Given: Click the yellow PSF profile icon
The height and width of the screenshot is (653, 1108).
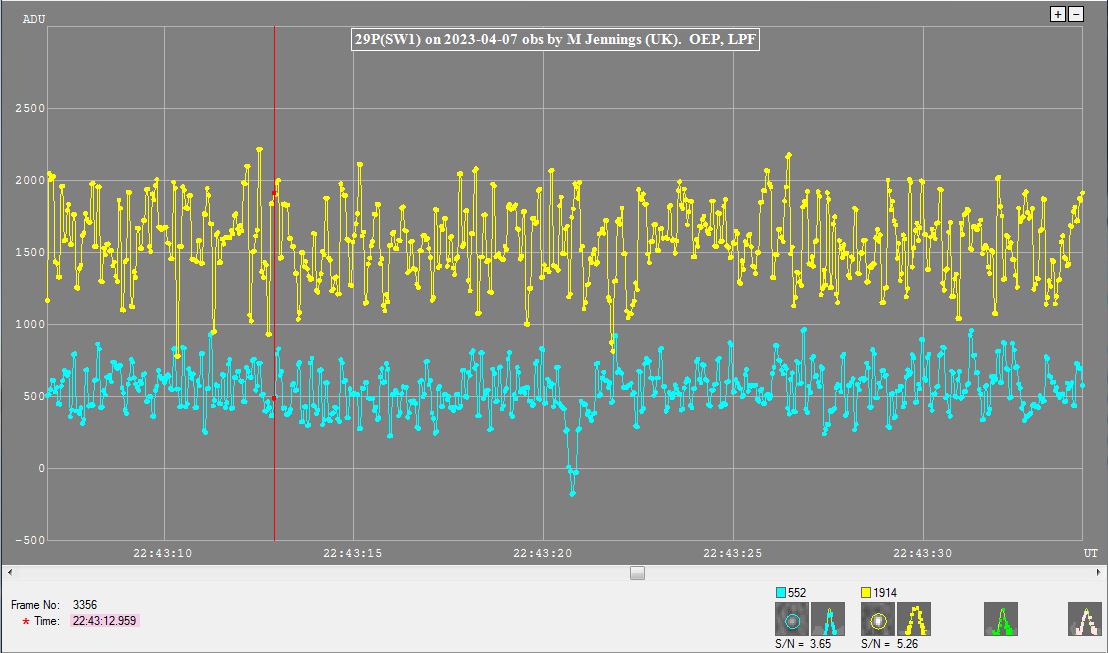Looking at the screenshot, I should (914, 619).
